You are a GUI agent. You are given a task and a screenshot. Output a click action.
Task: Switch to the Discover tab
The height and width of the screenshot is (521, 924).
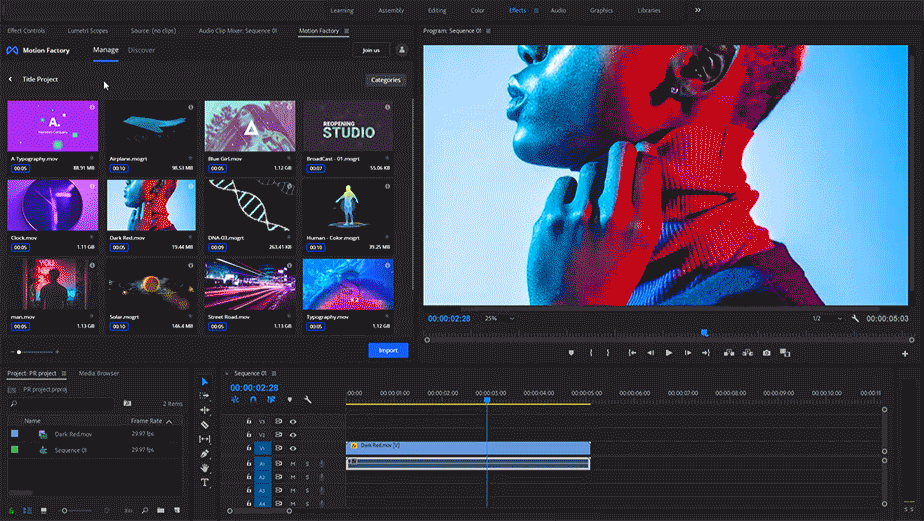click(141, 50)
